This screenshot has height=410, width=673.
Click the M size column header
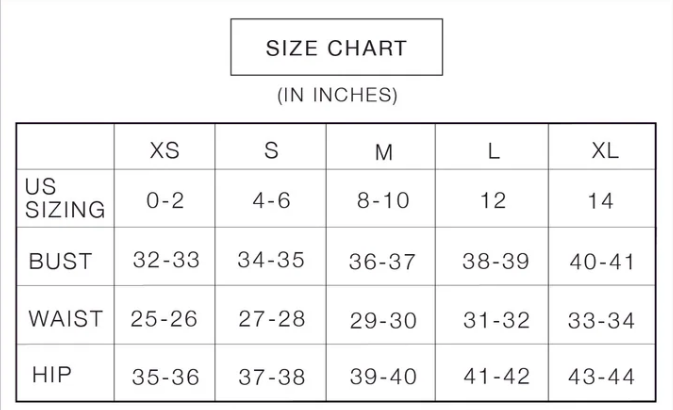[384, 152]
